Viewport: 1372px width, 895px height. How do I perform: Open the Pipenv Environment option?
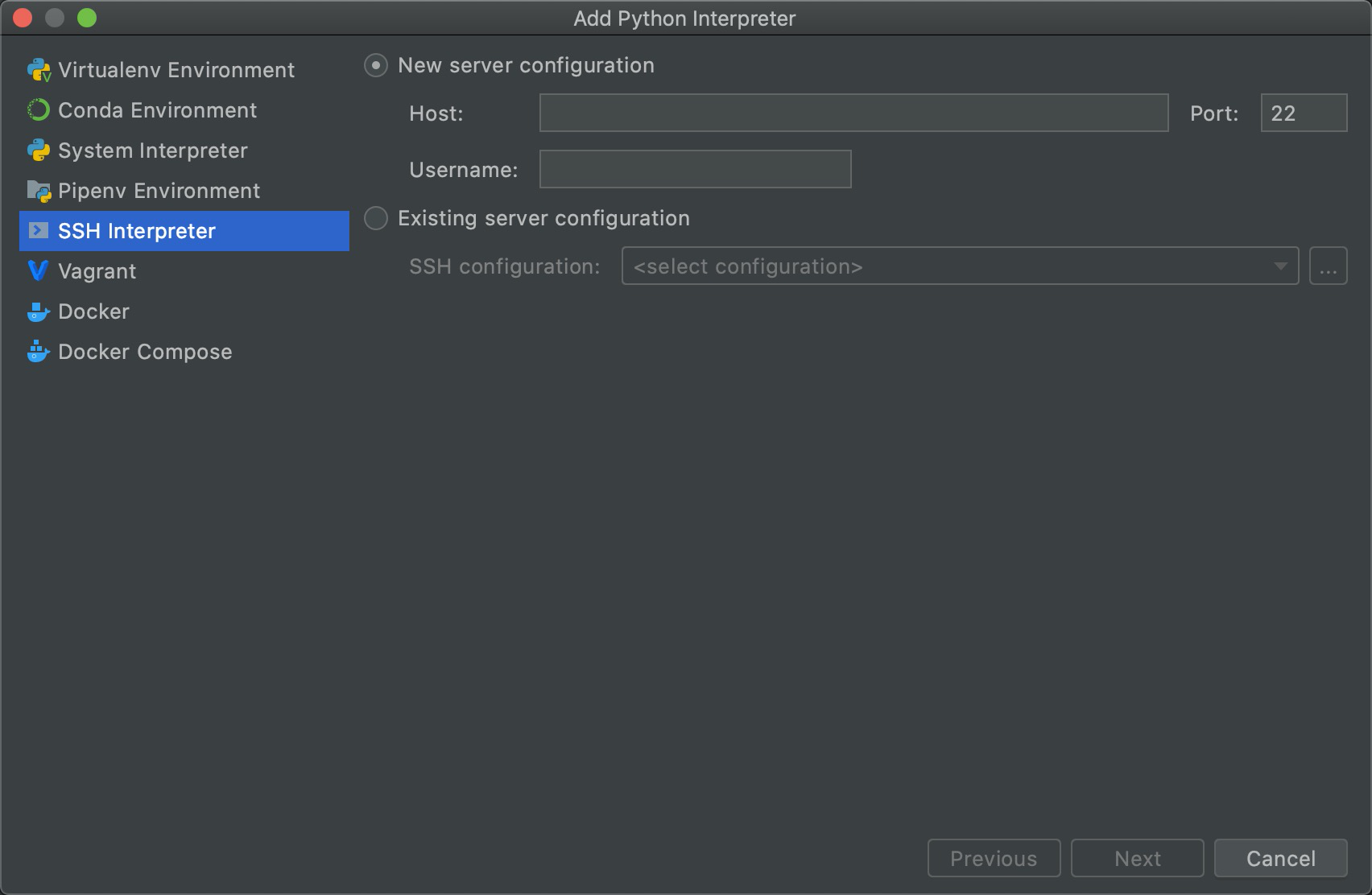point(184,191)
